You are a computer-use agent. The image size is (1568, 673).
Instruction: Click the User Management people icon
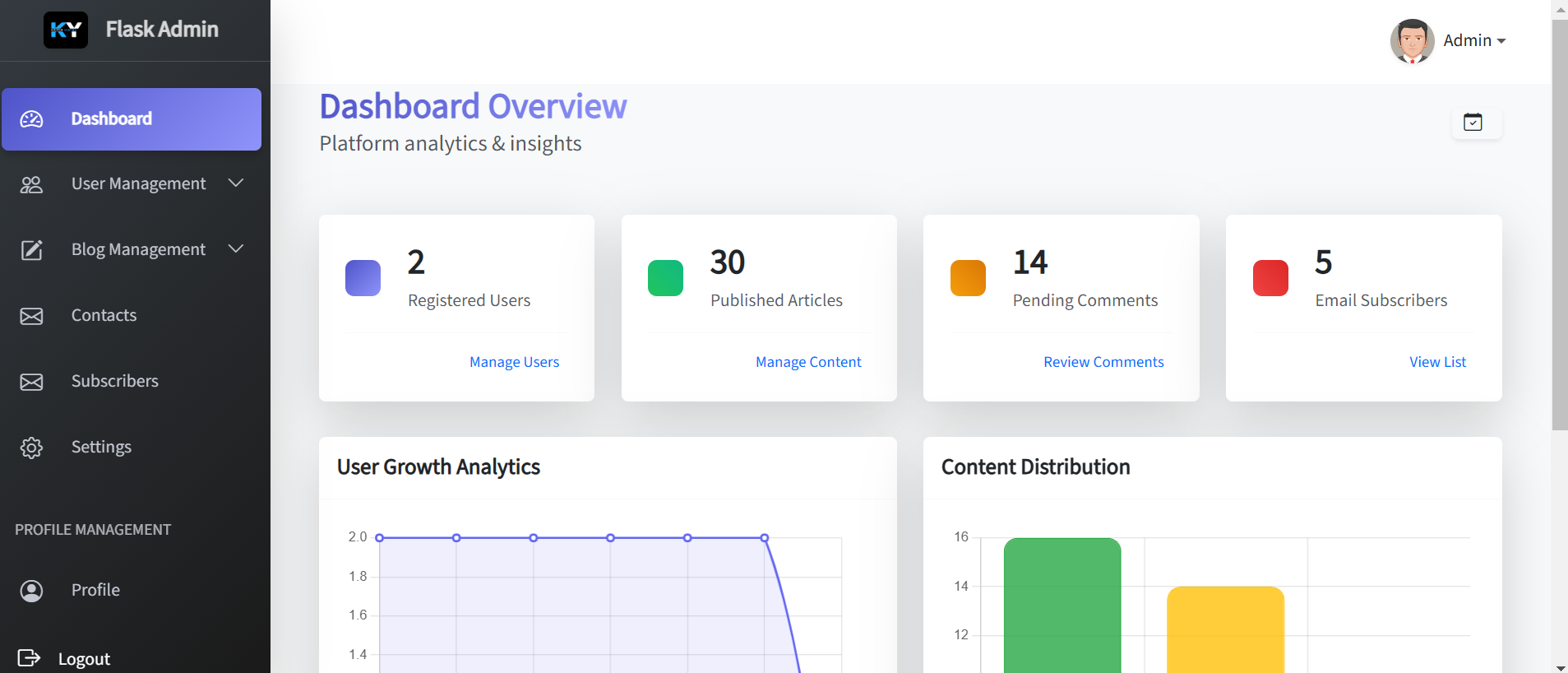(x=31, y=184)
